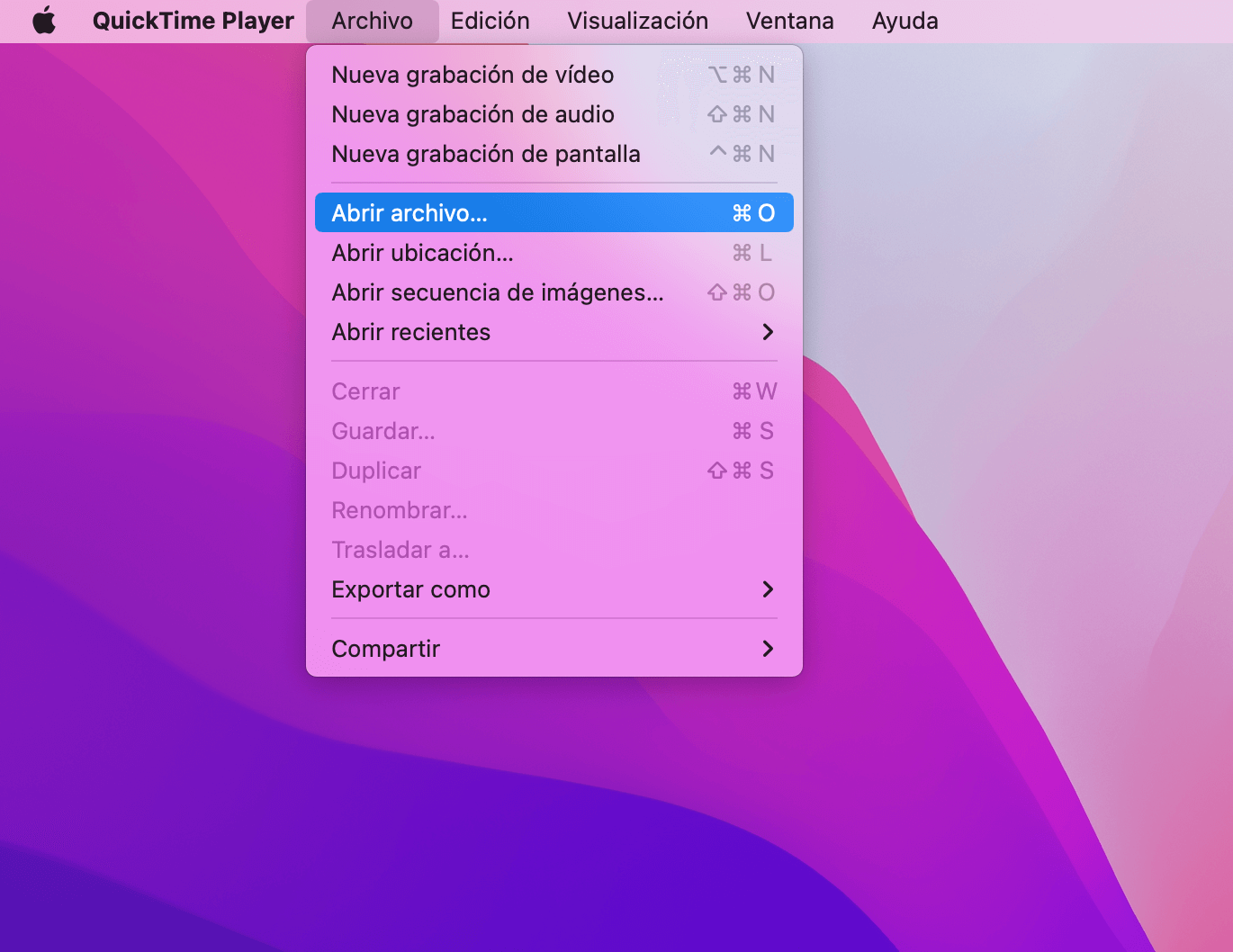This screenshot has width=1233, height=952.
Task: Select Abrir ubicación
Action: pos(420,253)
